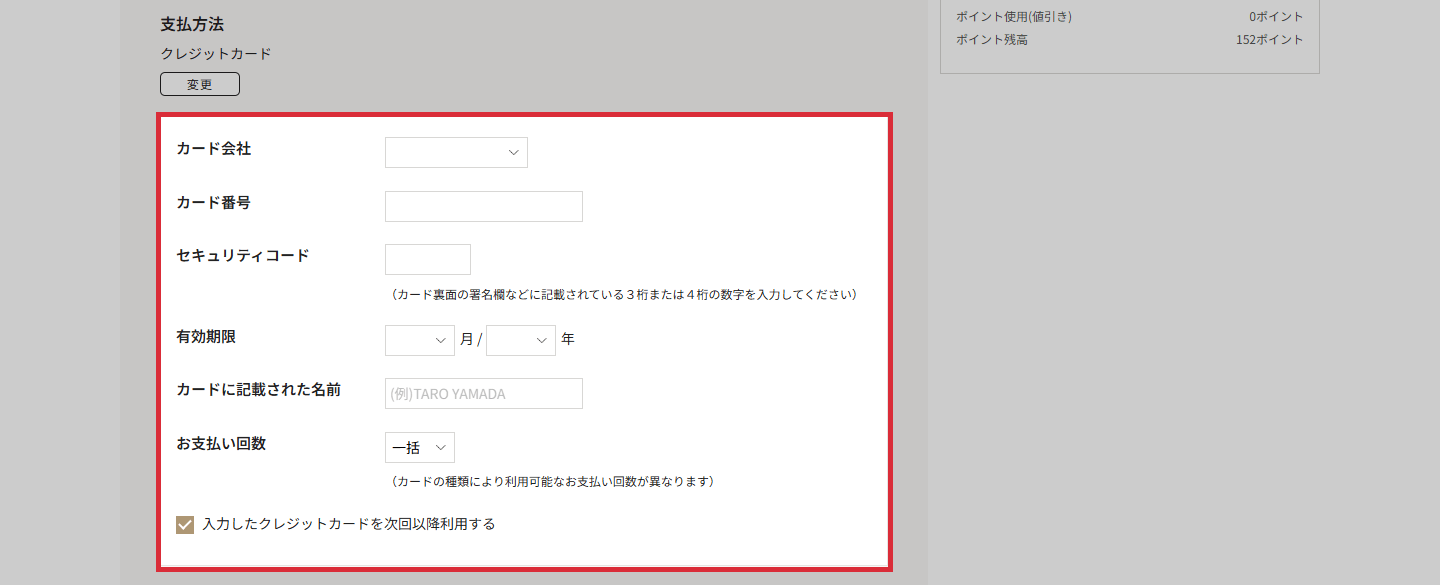
Task: Expand the 有効期限 year dropdown
Action: coord(520,340)
